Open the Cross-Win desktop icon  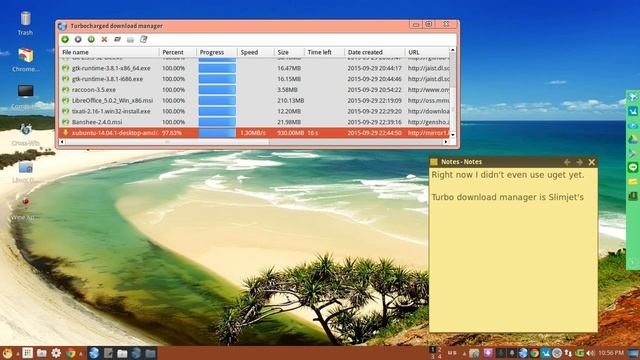[25, 134]
